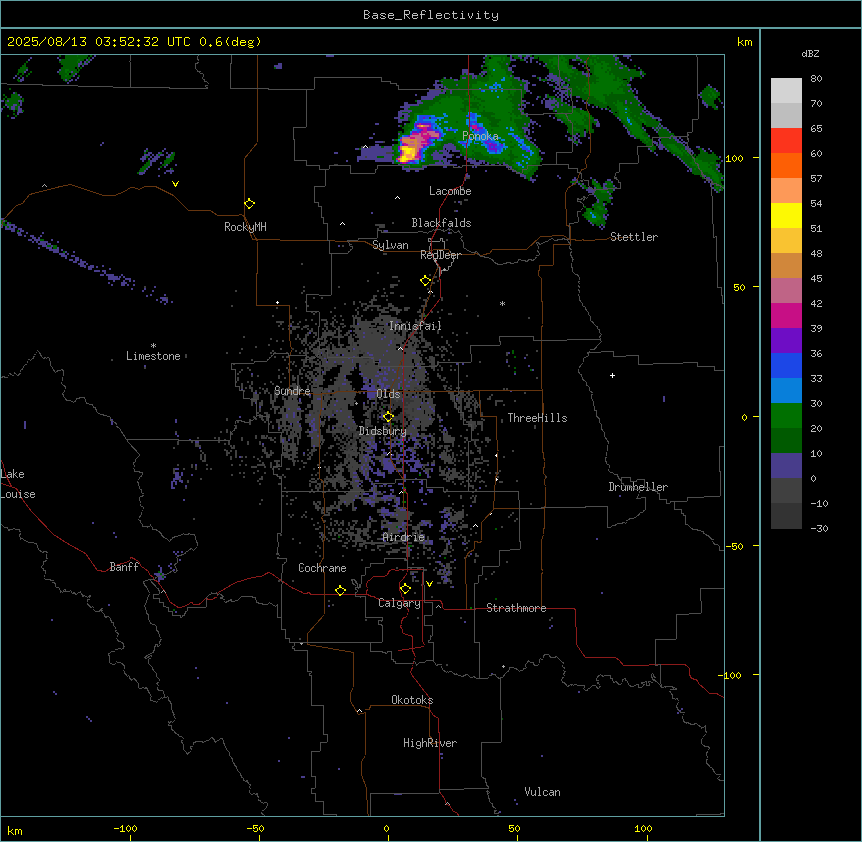Click the Okotoks label
The image size is (862, 842).
[412, 700]
